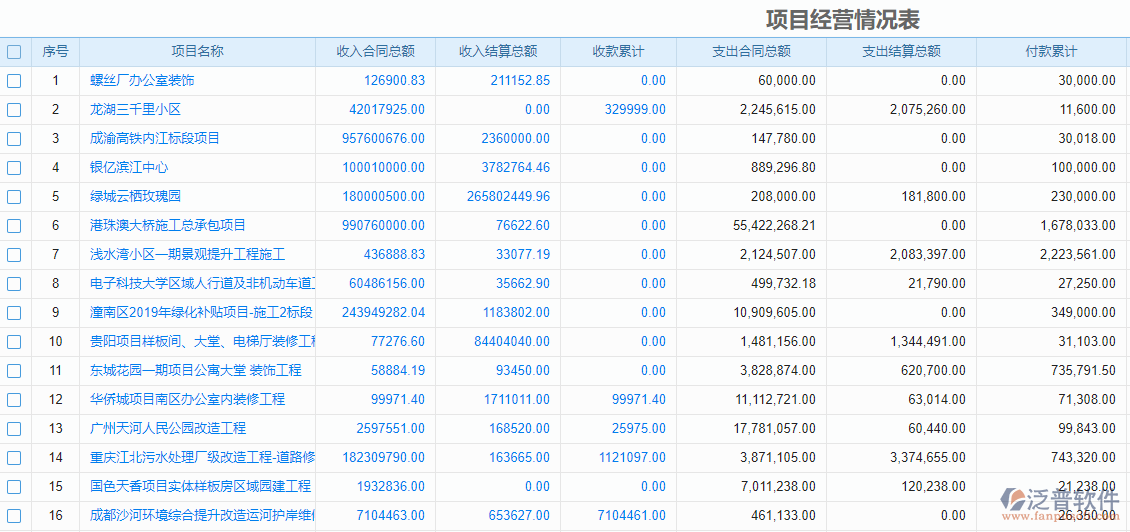Click the 付款累计 column header
The width and height of the screenshot is (1130, 532).
(x=1051, y=52)
